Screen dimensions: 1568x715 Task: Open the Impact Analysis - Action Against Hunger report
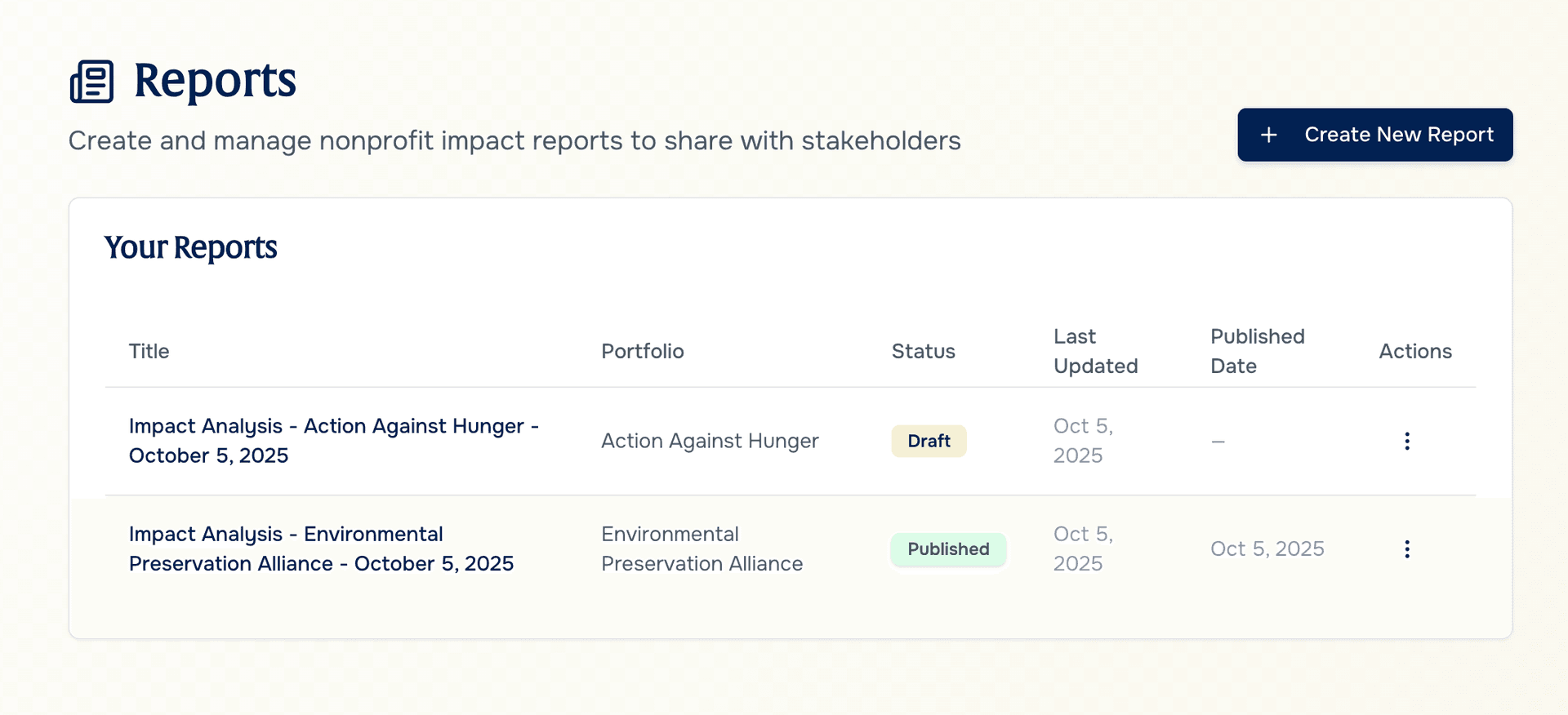333,441
